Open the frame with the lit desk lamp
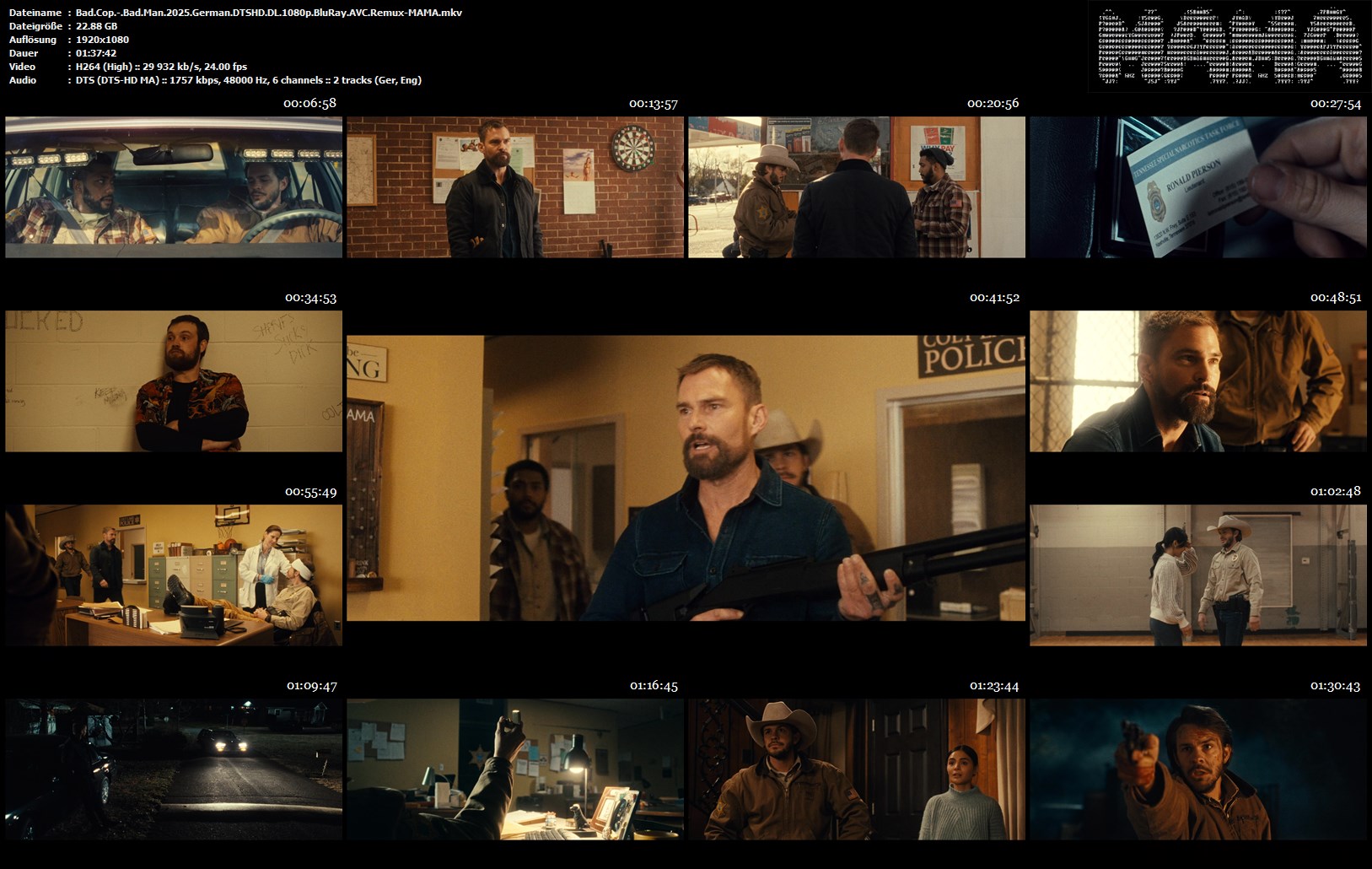Viewport: 1372px width, 869px height. pos(515,769)
